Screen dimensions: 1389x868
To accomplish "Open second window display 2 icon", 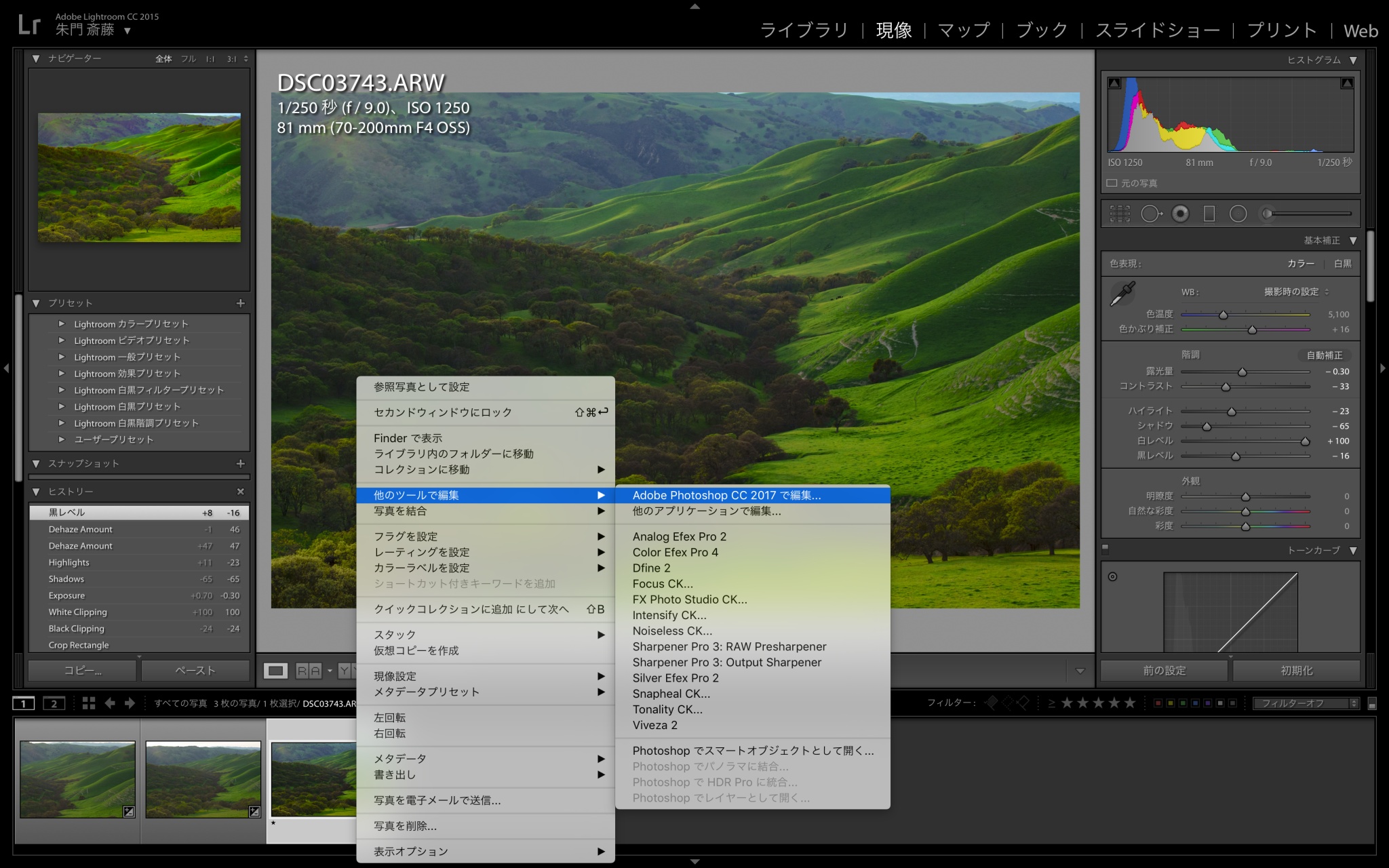I will [54, 703].
